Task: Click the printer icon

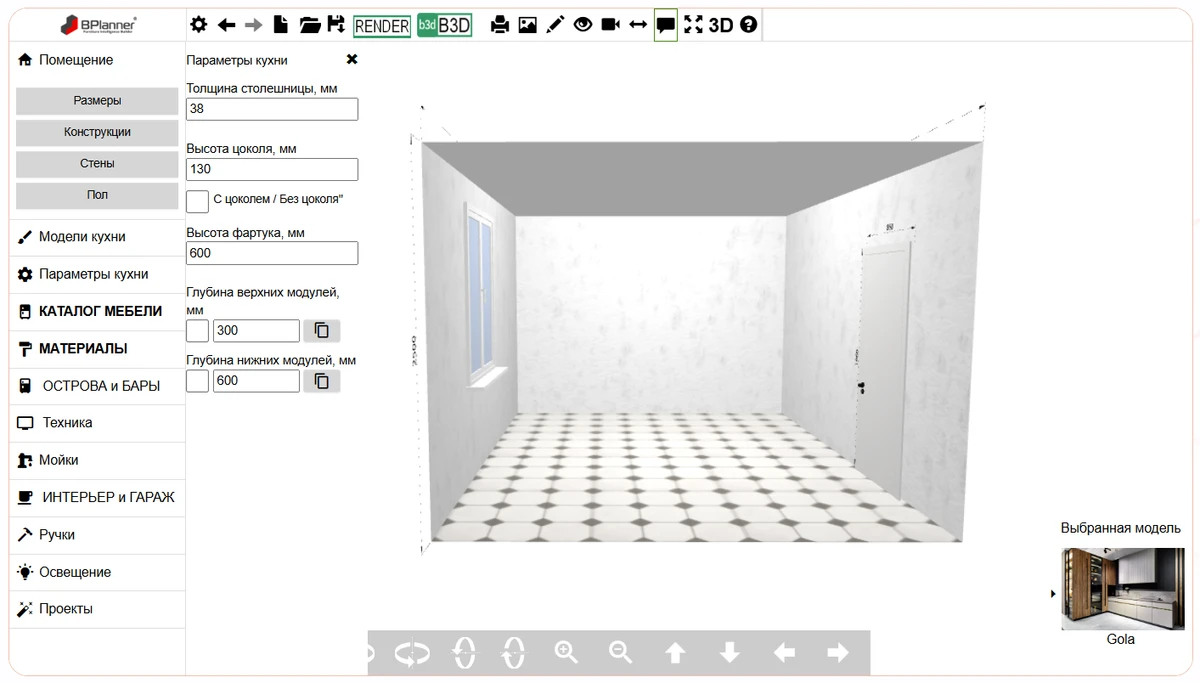Action: (x=500, y=26)
